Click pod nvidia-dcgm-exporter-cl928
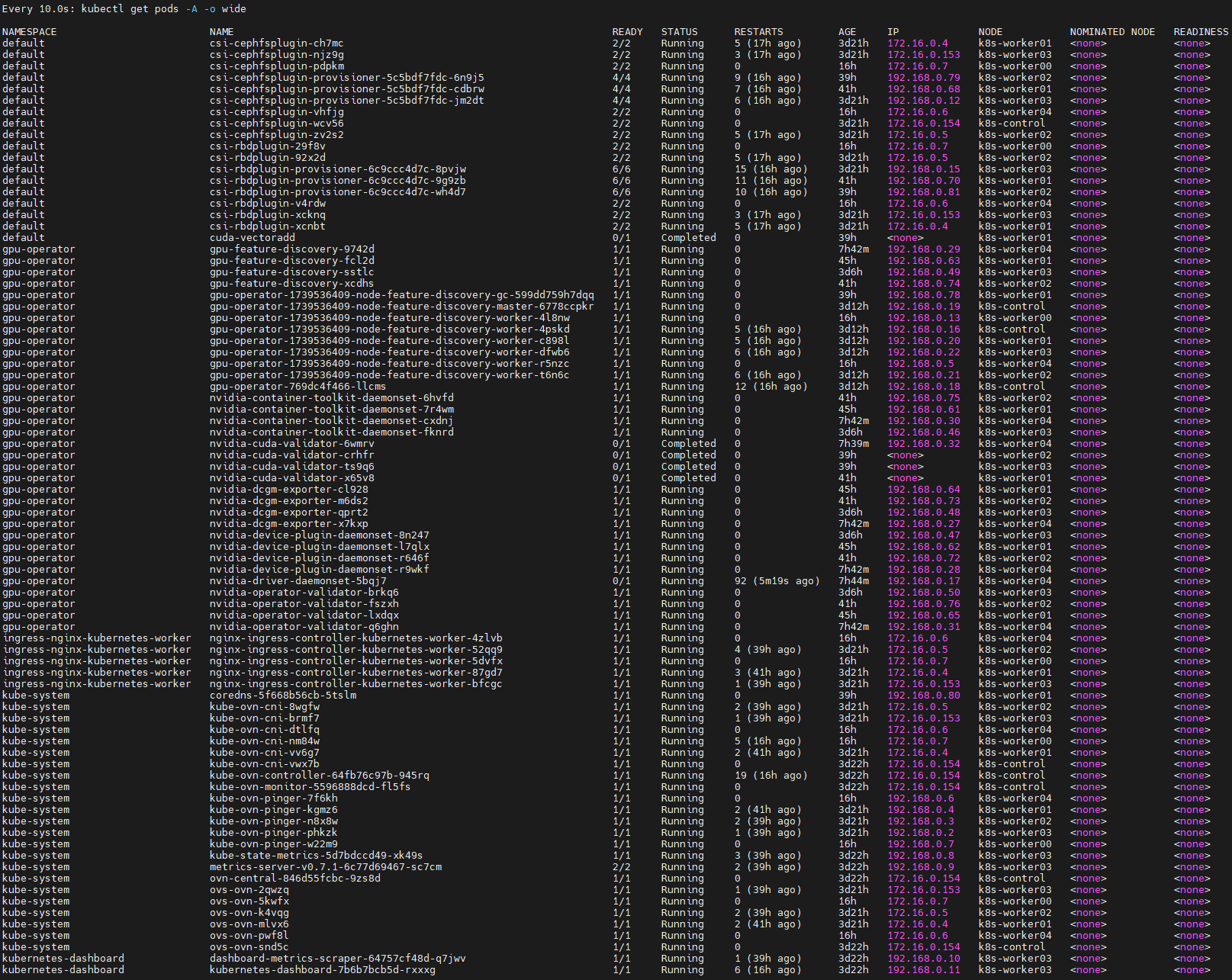 pyautogui.click(x=288, y=490)
